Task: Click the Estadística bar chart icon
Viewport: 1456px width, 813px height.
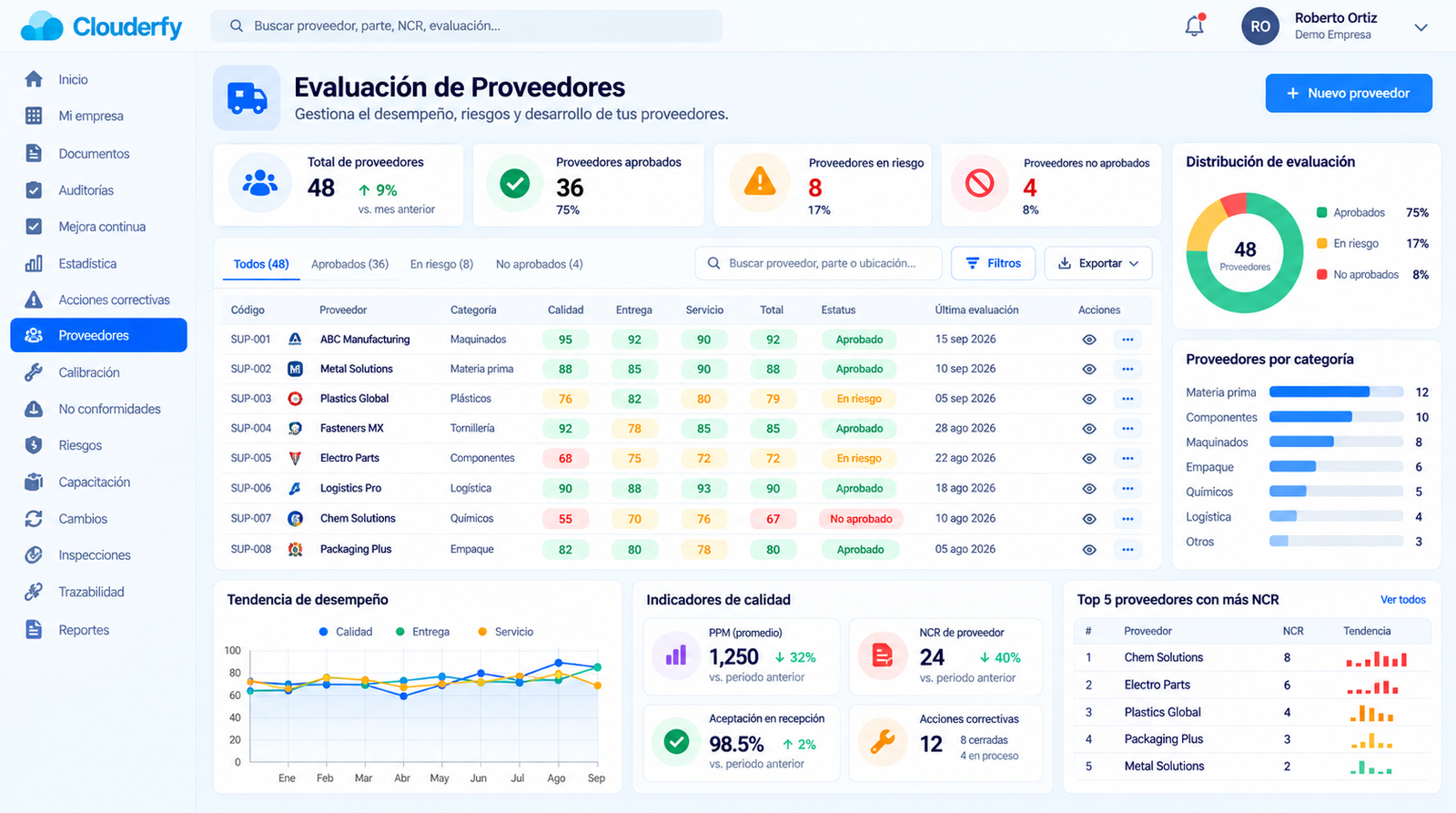Action: pos(34,263)
